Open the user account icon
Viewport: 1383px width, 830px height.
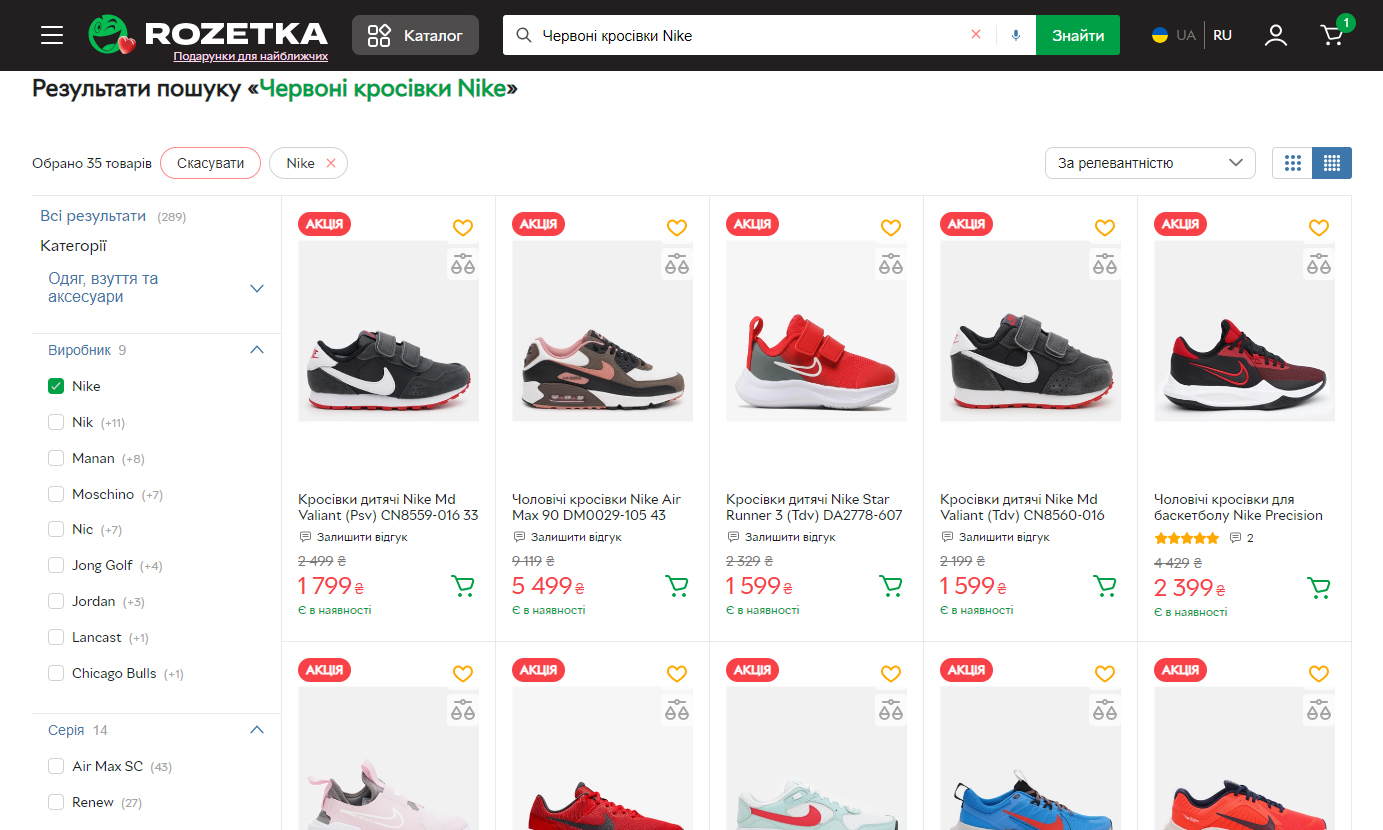point(1276,36)
